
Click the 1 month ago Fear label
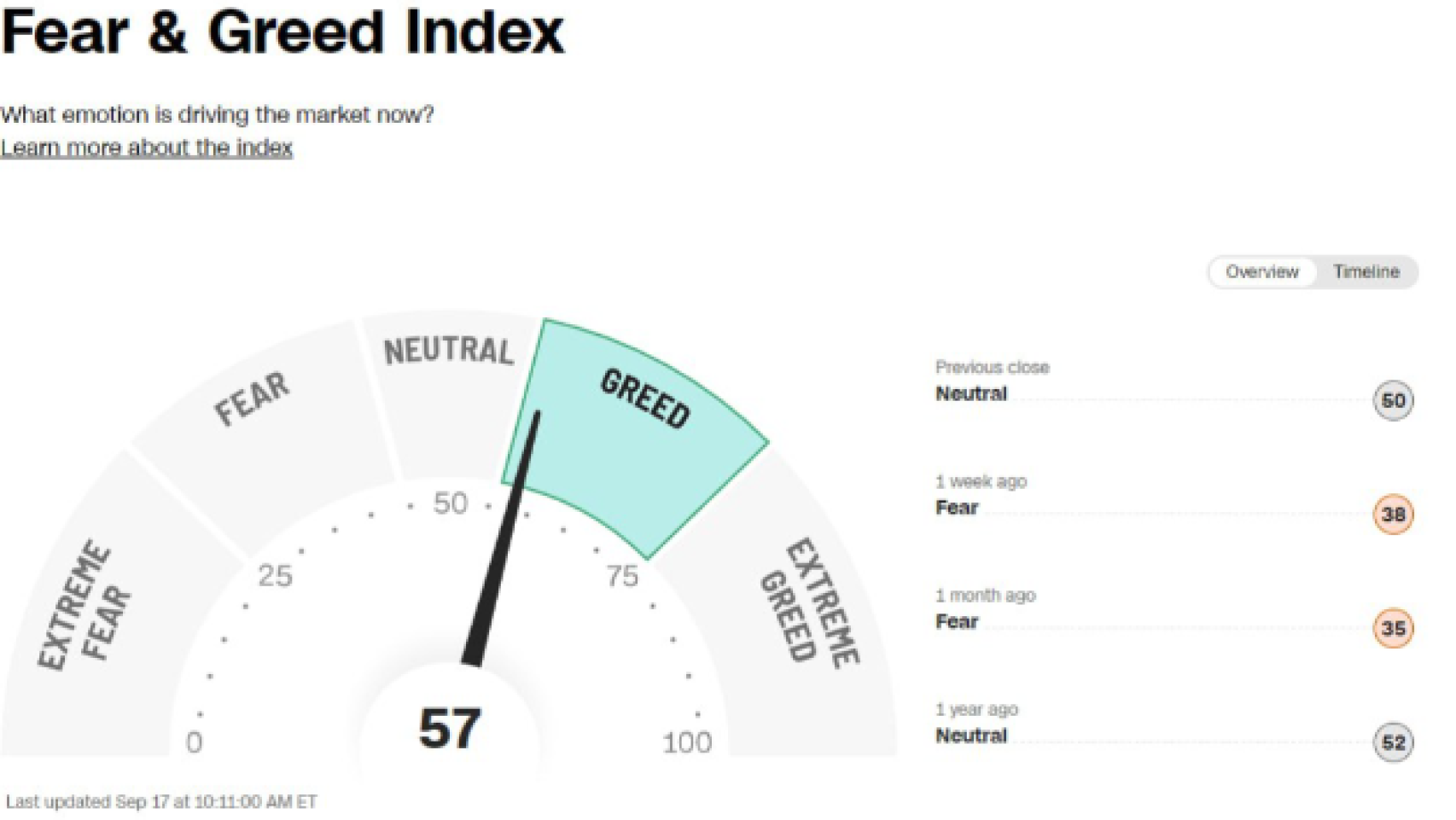click(956, 621)
